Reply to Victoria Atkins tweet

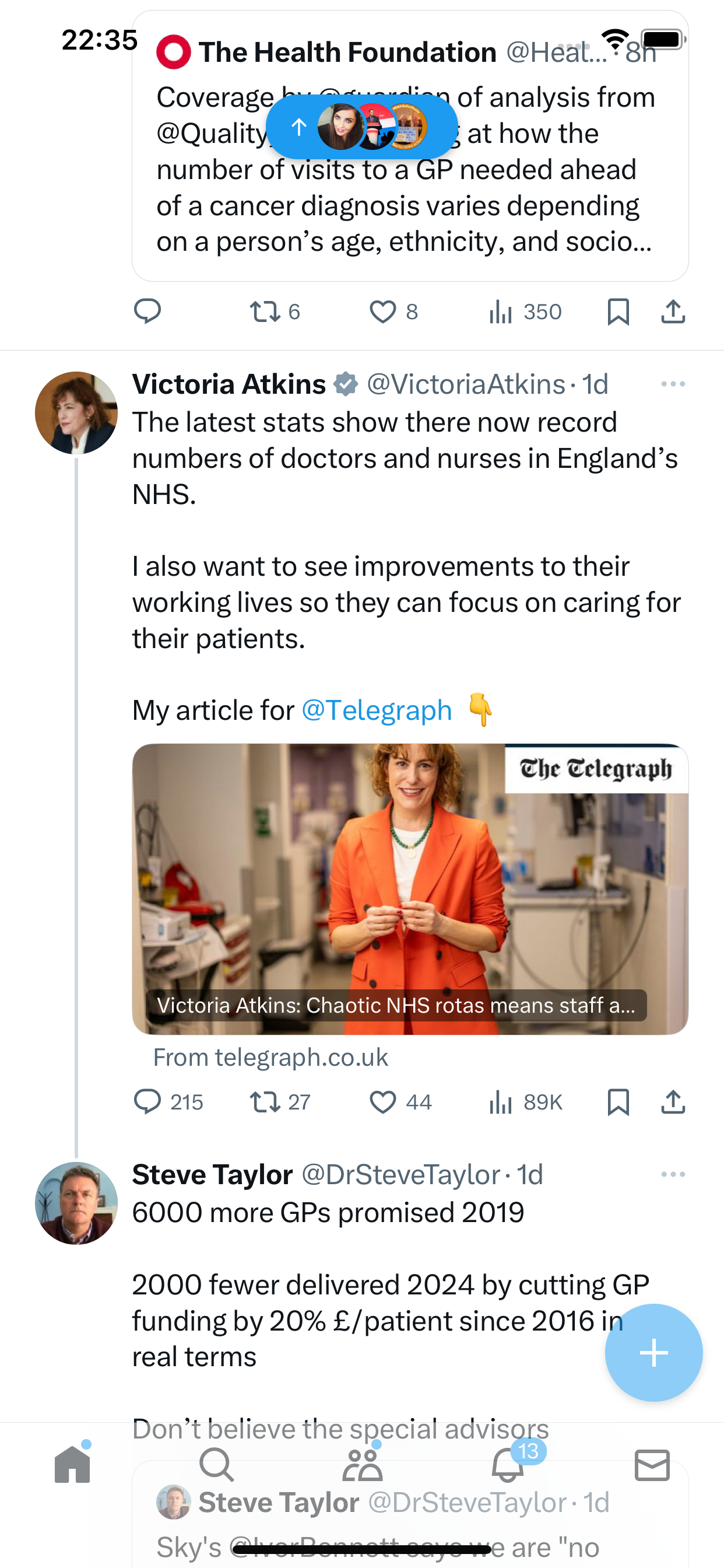pos(168,1102)
